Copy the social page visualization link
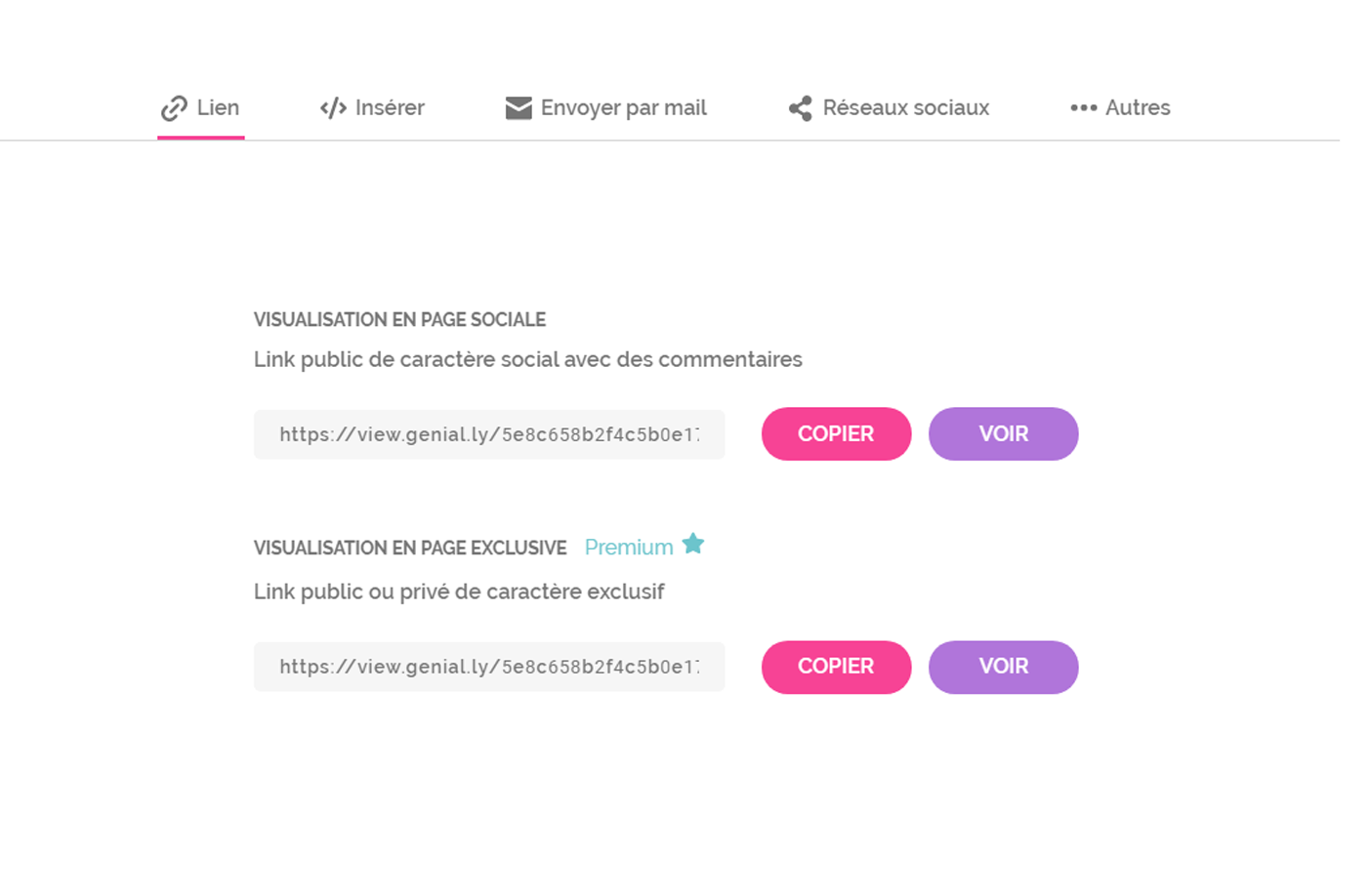This screenshot has height=896, width=1371. click(x=836, y=433)
